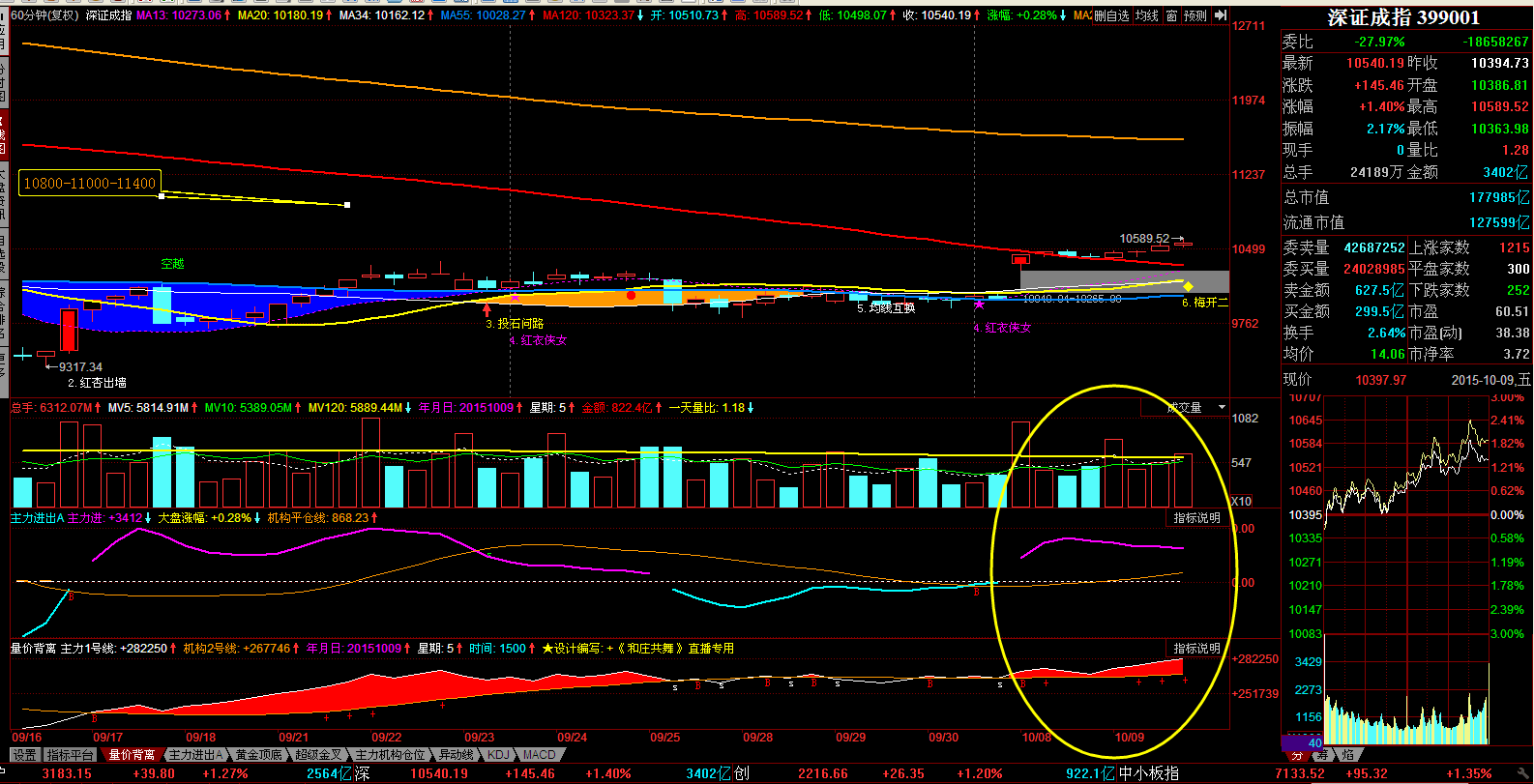Viewport: 1534px width, 784px height.
Task: Click the 窗 window toolbar icon
Action: pos(1171,15)
